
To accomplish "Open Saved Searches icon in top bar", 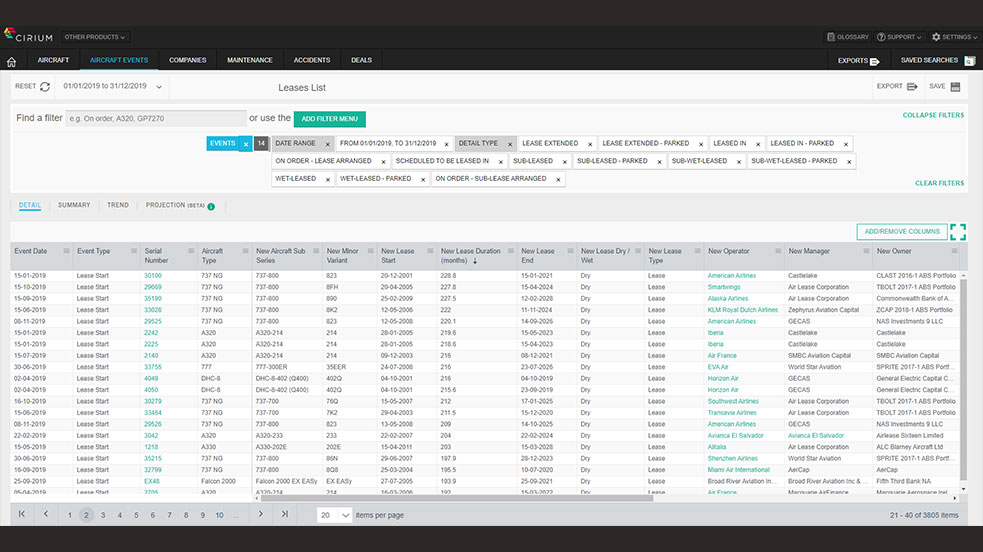I will point(969,61).
